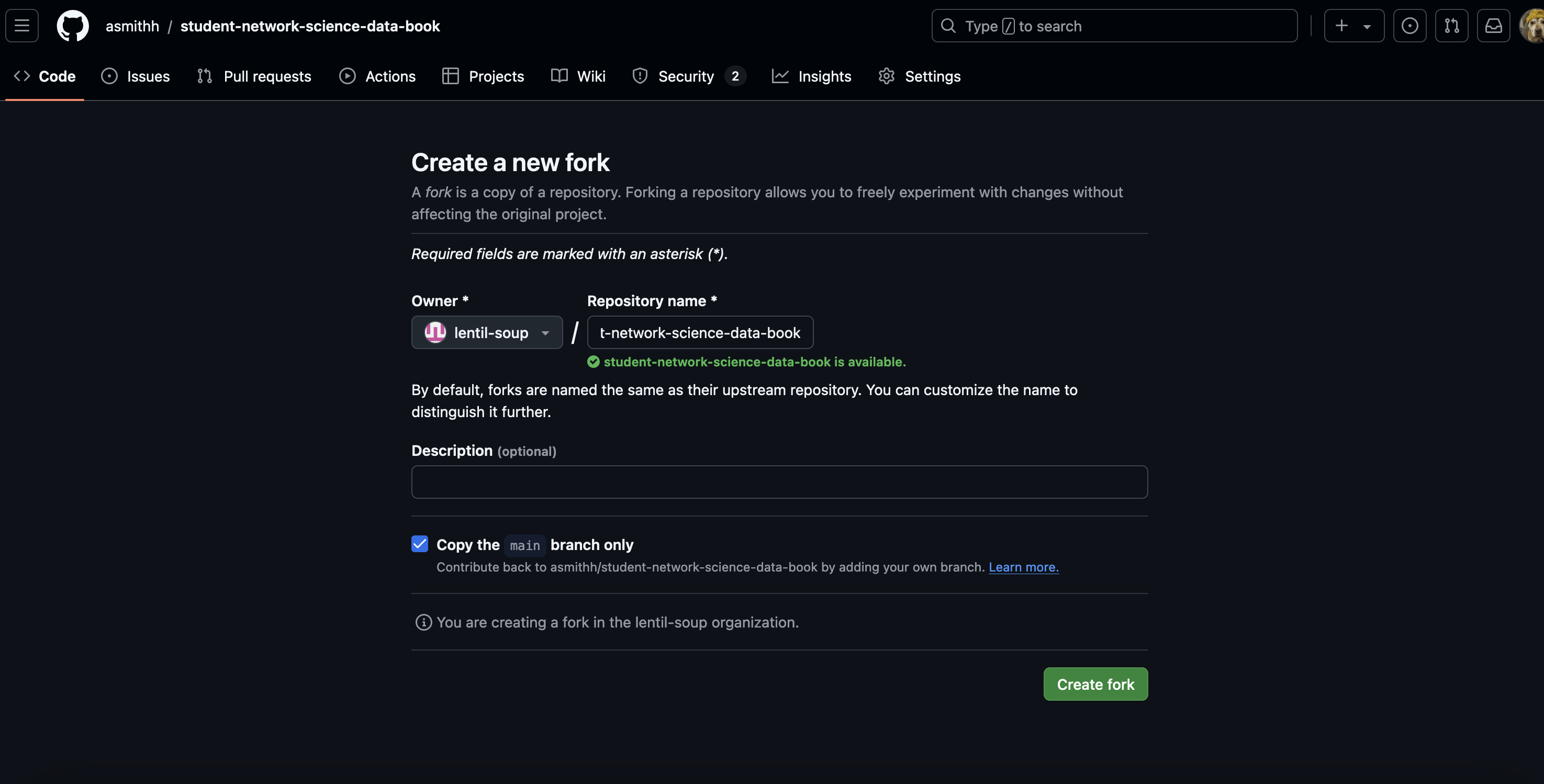Click the Insights tab graph icon
Screen dimensions: 1544x784
tap(780, 76)
